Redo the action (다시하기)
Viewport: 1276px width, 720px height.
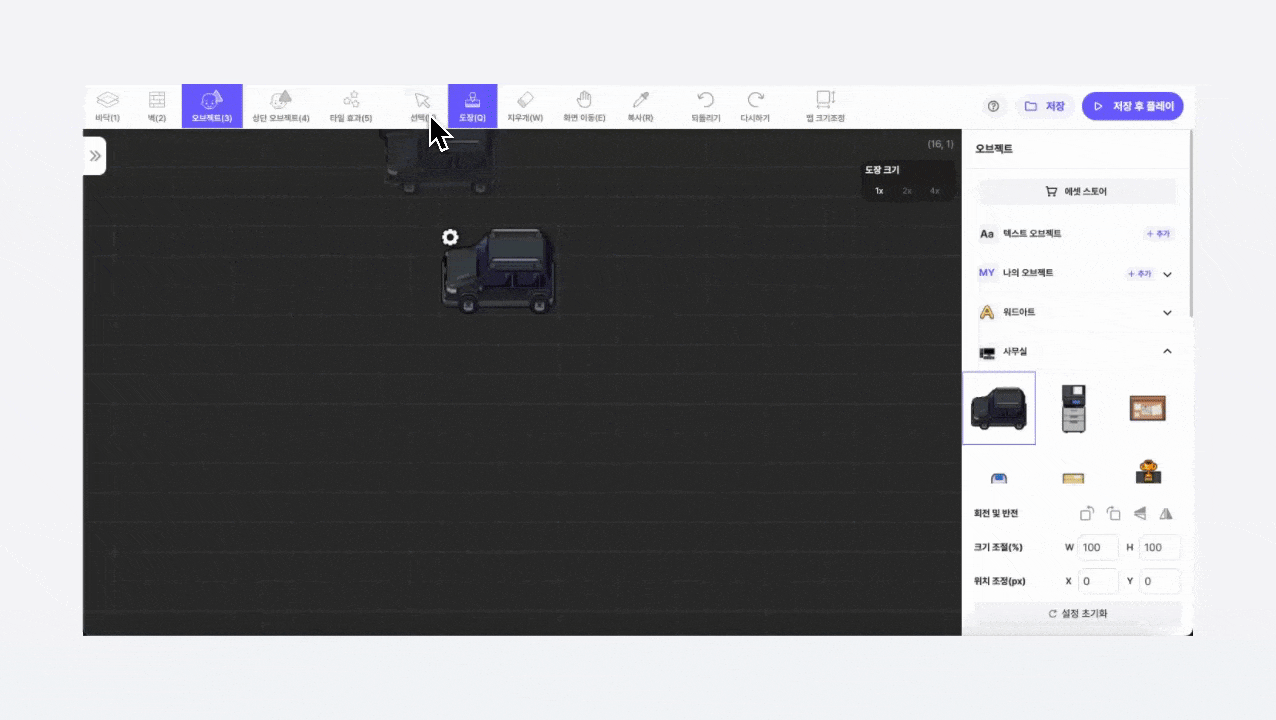coord(755,106)
